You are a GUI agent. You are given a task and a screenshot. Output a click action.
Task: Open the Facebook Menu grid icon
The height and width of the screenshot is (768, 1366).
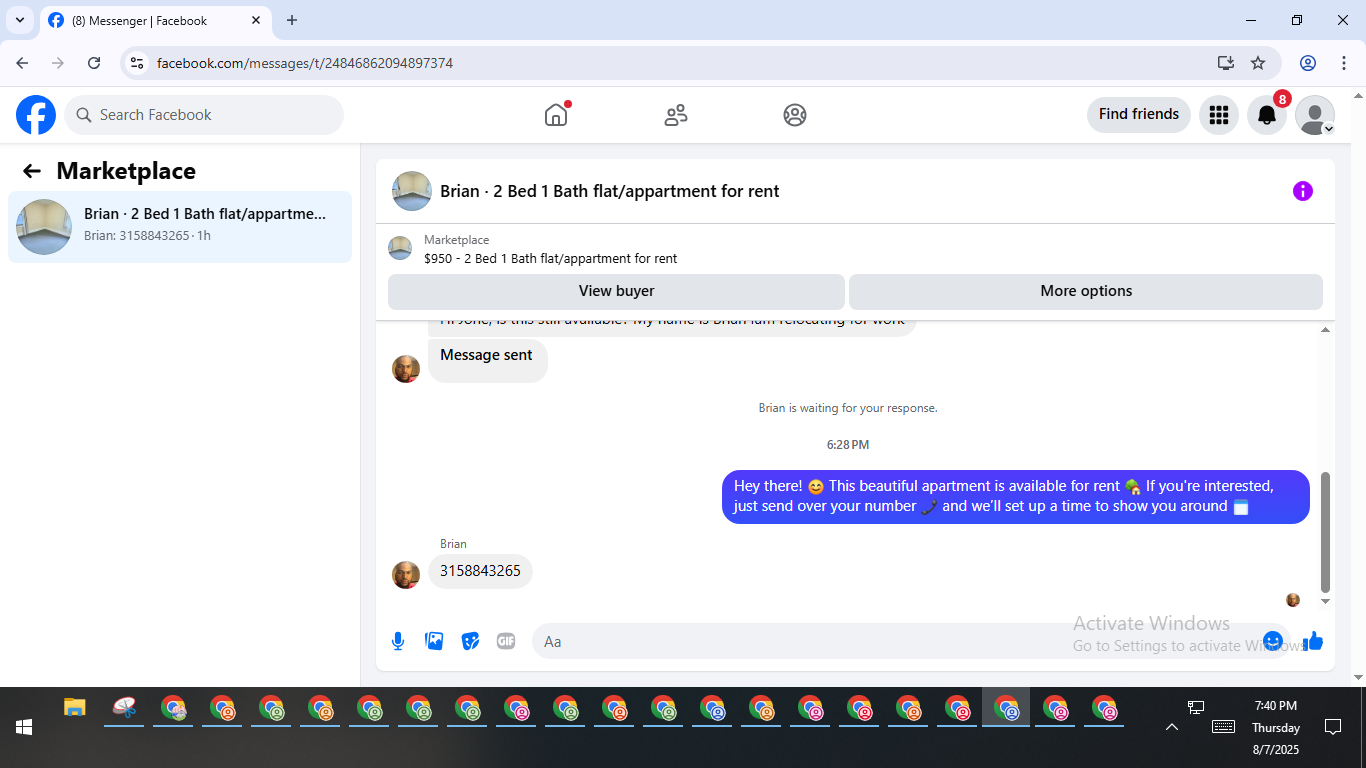pos(1218,115)
